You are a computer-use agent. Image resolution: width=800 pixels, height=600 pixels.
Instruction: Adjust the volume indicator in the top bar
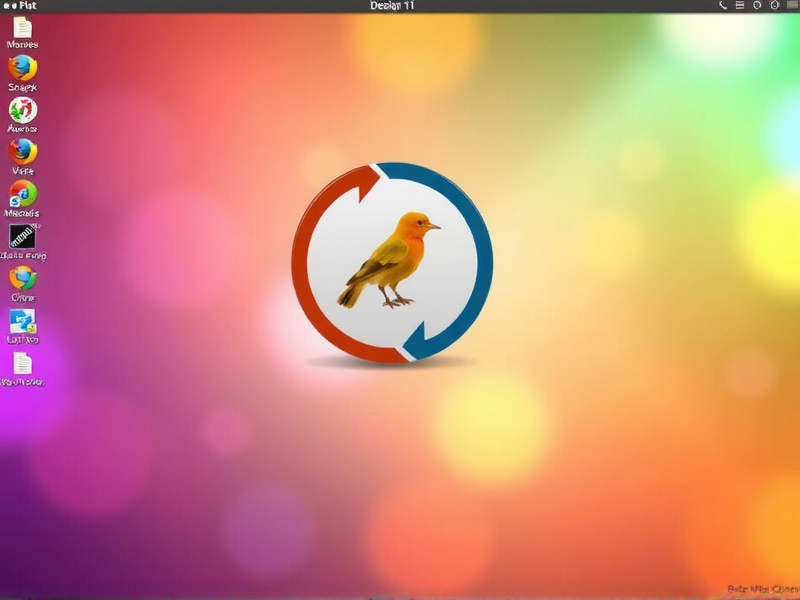[757, 6]
